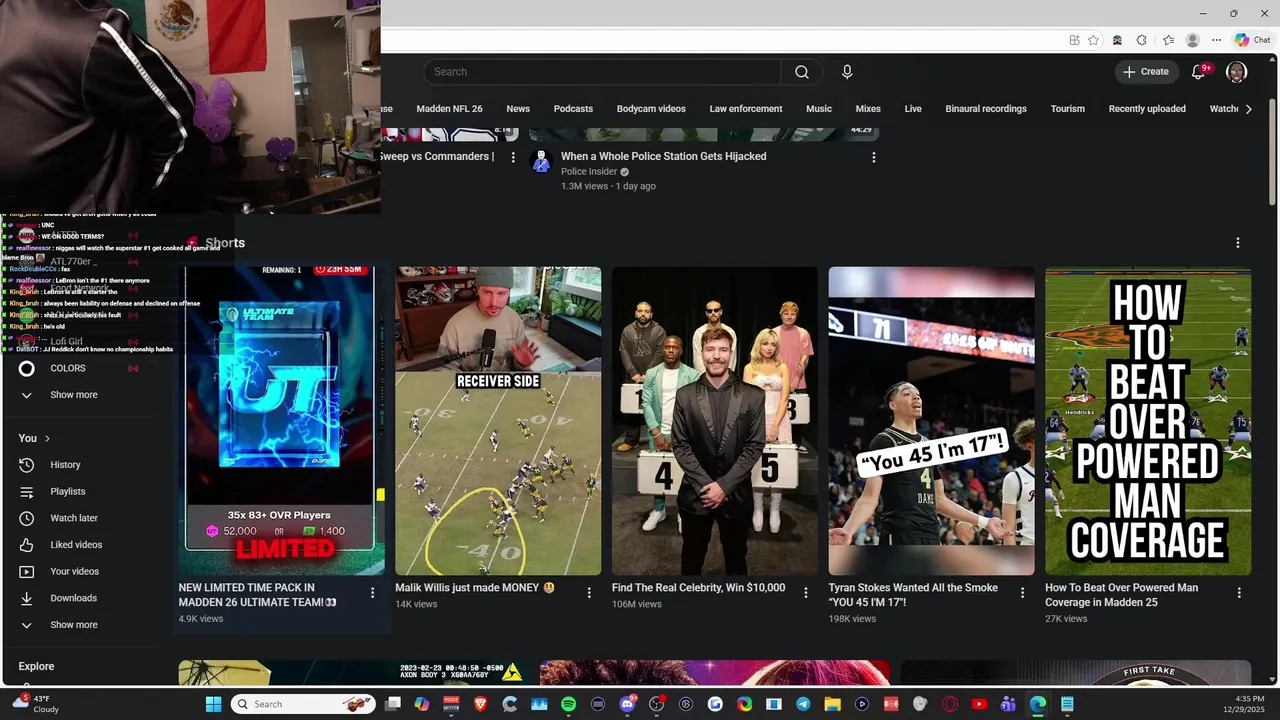This screenshot has height=720, width=1280.
Task: Select the Recently uploaded chip
Action: click(x=1147, y=109)
